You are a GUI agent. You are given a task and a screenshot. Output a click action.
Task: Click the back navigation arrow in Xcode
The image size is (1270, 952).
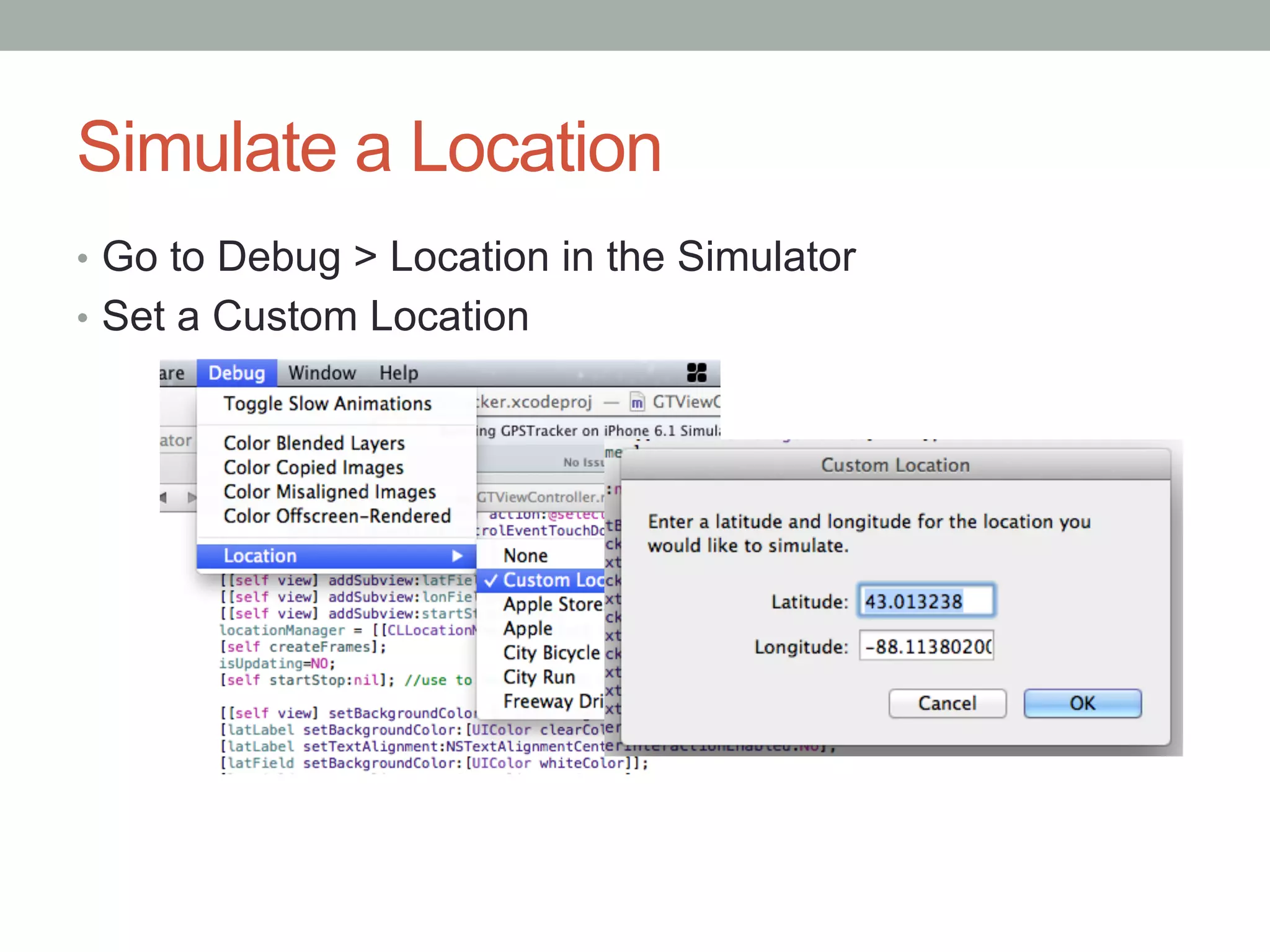[x=164, y=497]
